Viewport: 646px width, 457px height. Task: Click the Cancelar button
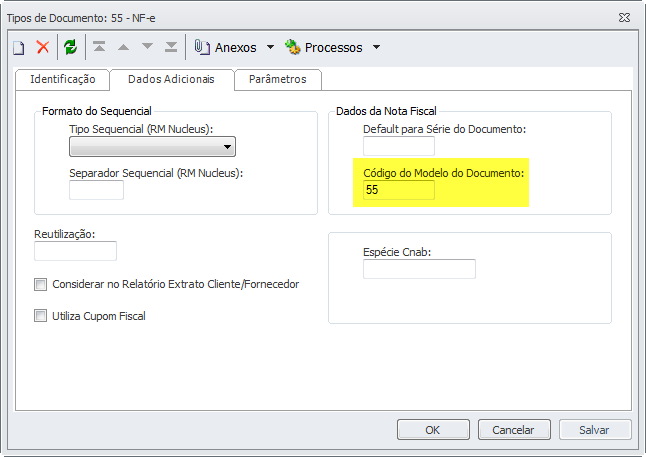pyautogui.click(x=514, y=429)
